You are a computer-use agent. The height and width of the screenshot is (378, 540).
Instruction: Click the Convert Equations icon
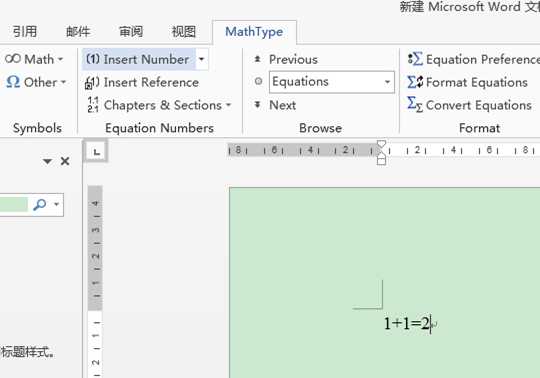click(415, 104)
